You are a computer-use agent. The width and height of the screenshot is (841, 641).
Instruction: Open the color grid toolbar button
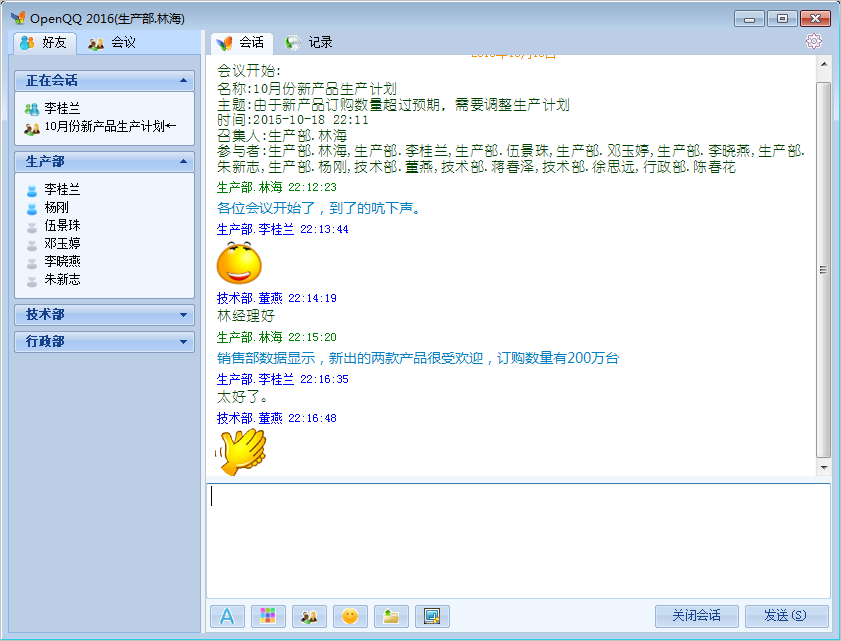(268, 616)
